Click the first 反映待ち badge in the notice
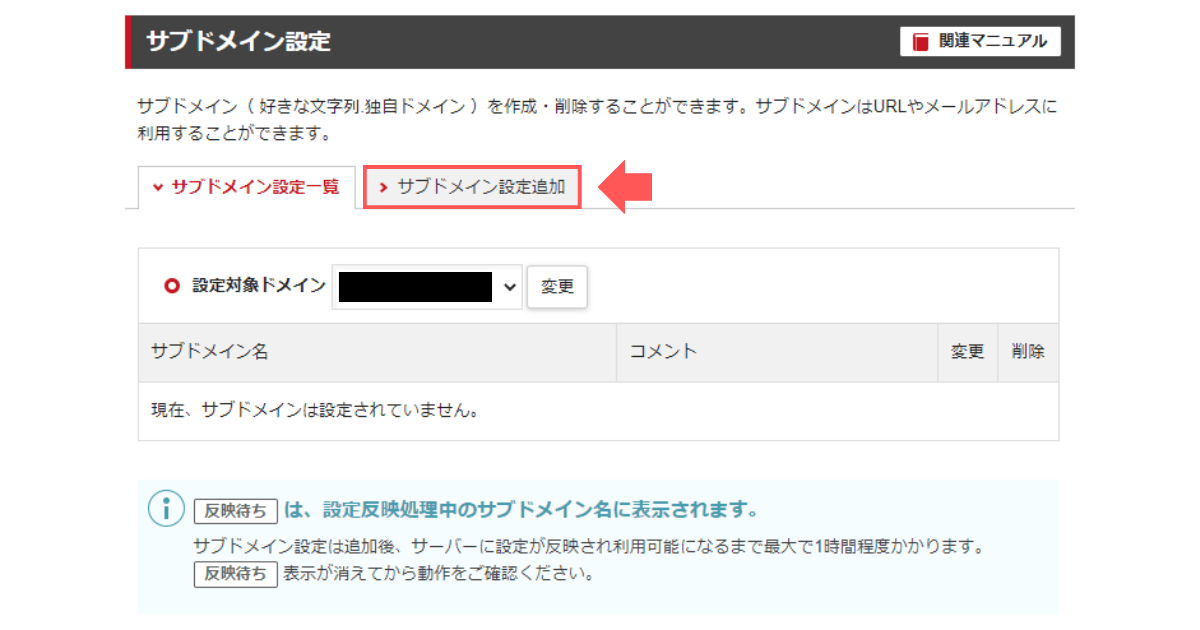1200x630 pixels. coord(236,510)
